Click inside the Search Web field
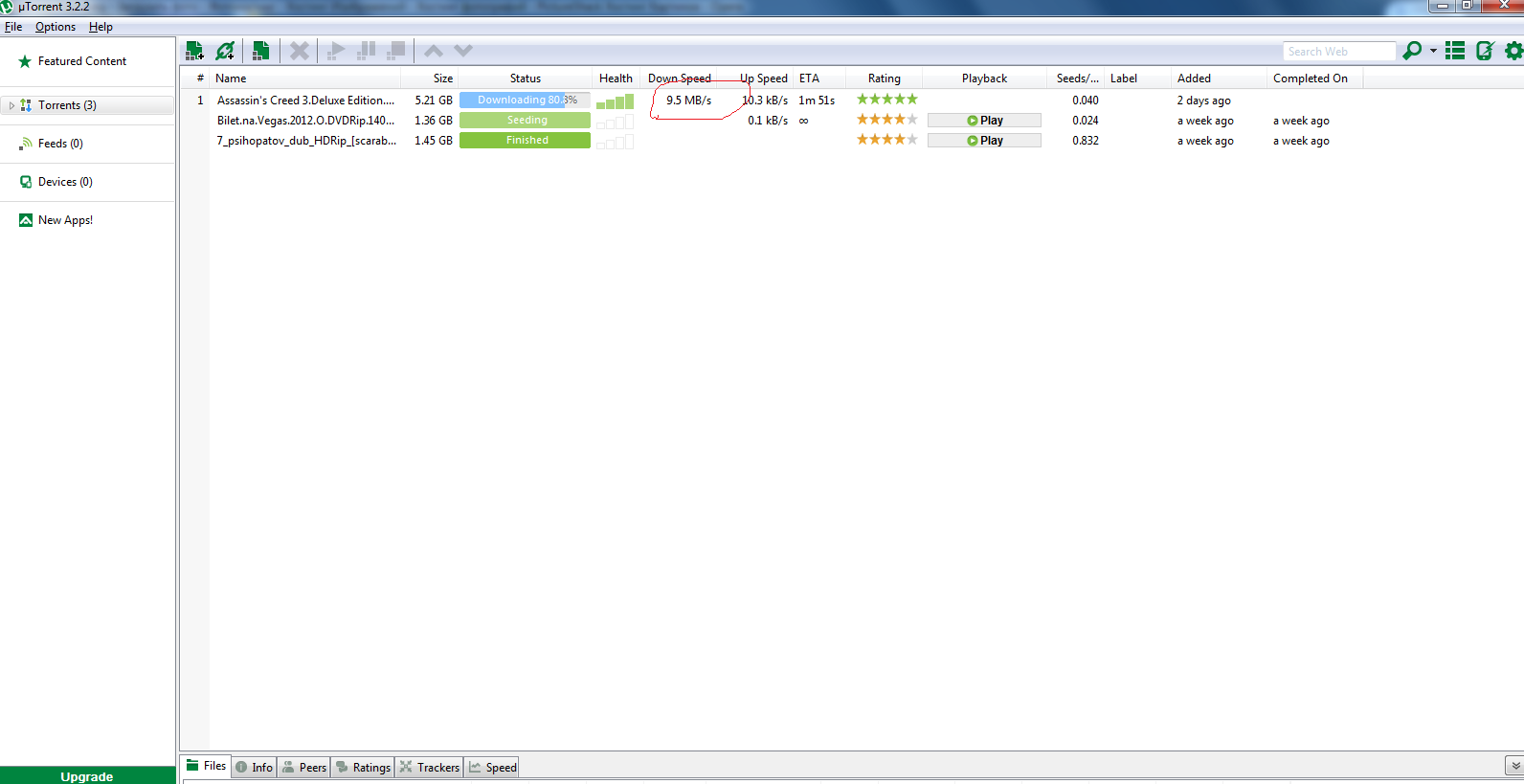This screenshot has height=784, width=1524. coord(1338,52)
